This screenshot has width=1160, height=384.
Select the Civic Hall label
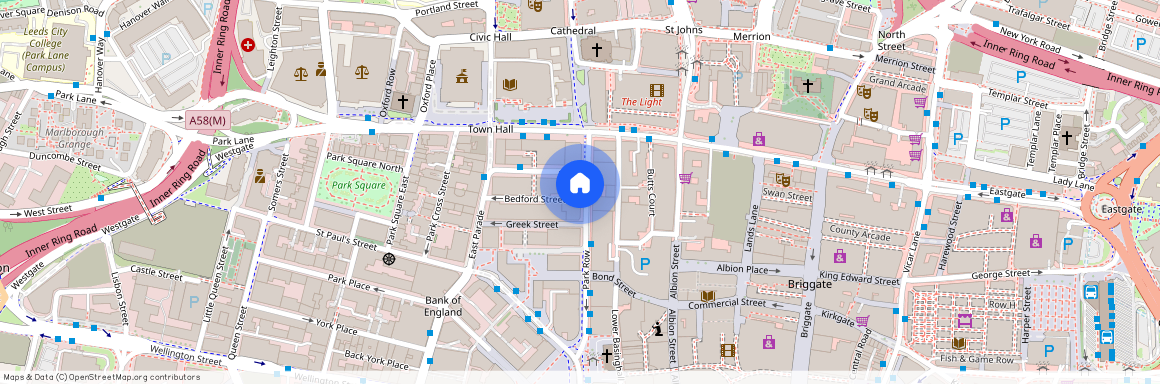click(491, 37)
